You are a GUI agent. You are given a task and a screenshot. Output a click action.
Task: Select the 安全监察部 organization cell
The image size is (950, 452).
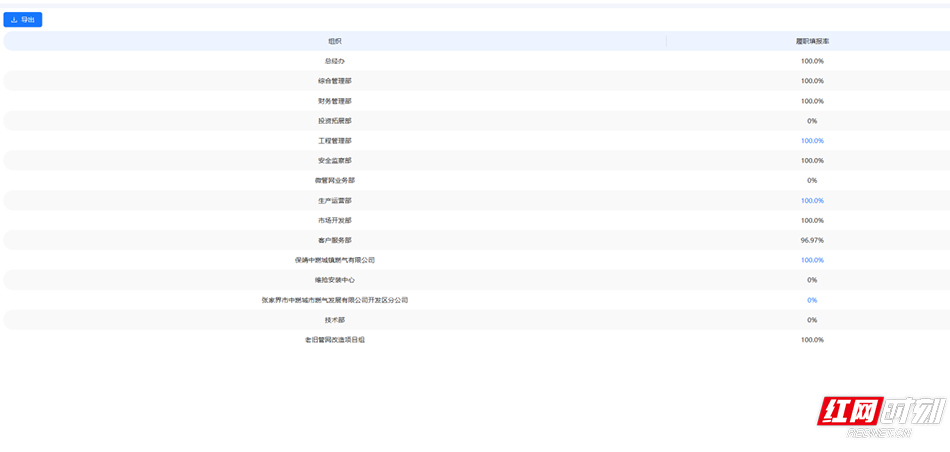(335, 161)
